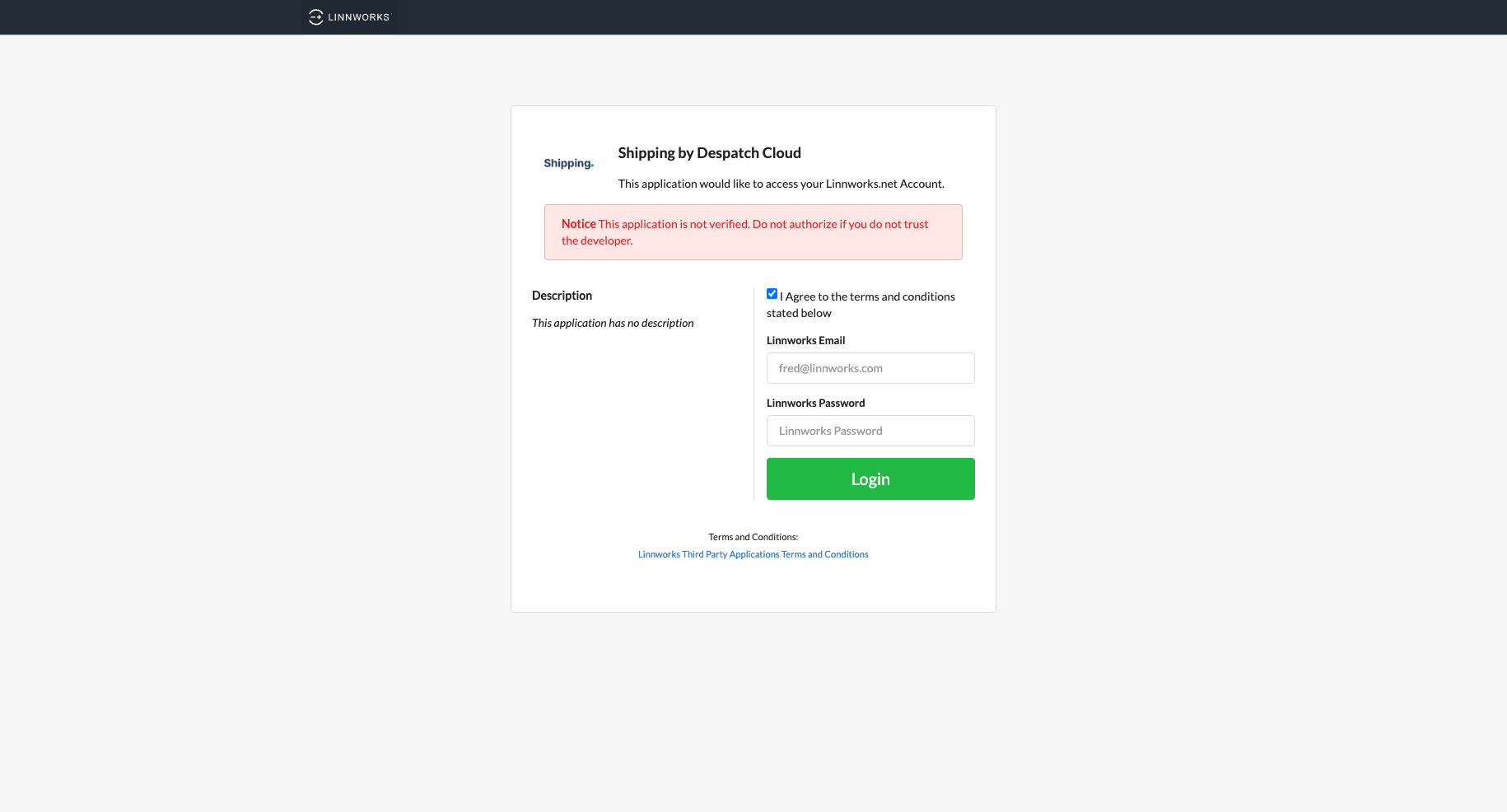Click the green Login button
1507x812 pixels.
(870, 479)
